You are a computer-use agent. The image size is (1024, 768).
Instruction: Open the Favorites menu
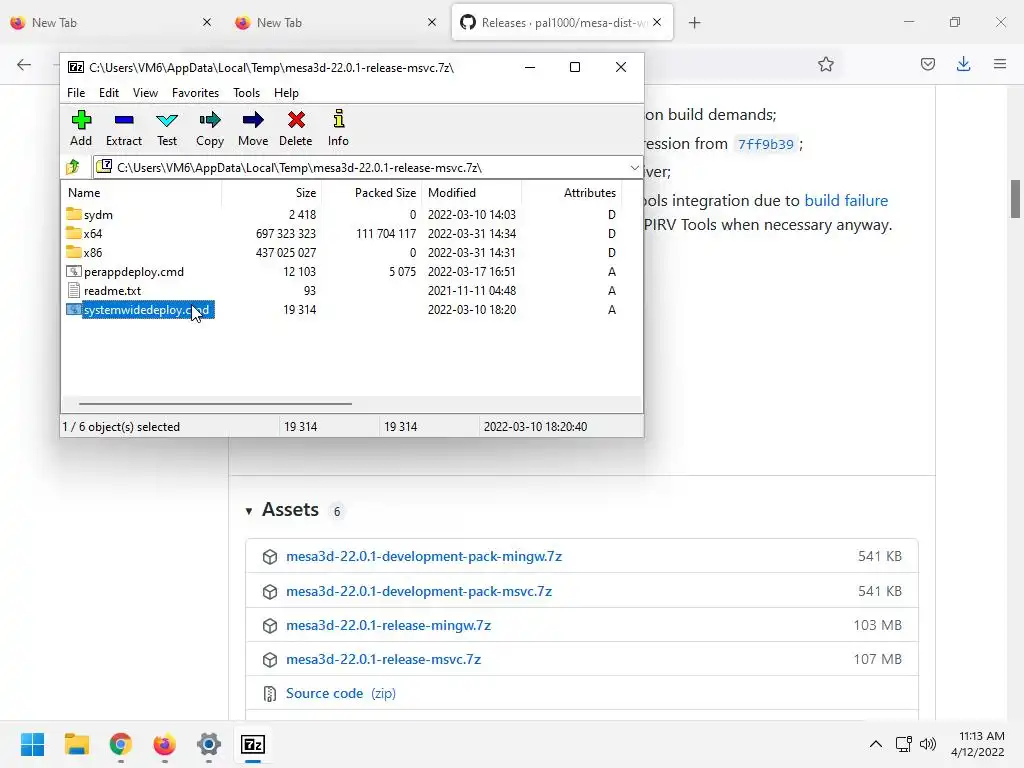coord(195,93)
